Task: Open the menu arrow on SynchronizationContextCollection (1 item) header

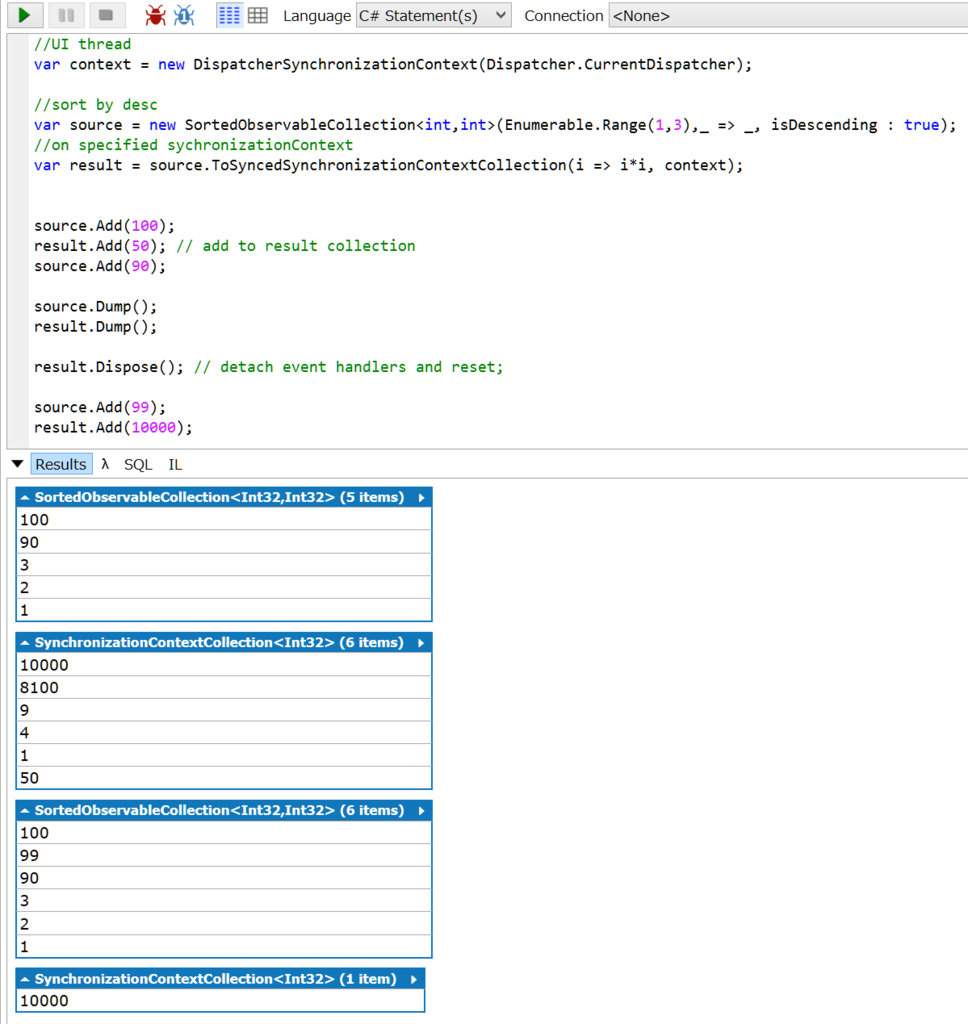Action: click(413, 980)
